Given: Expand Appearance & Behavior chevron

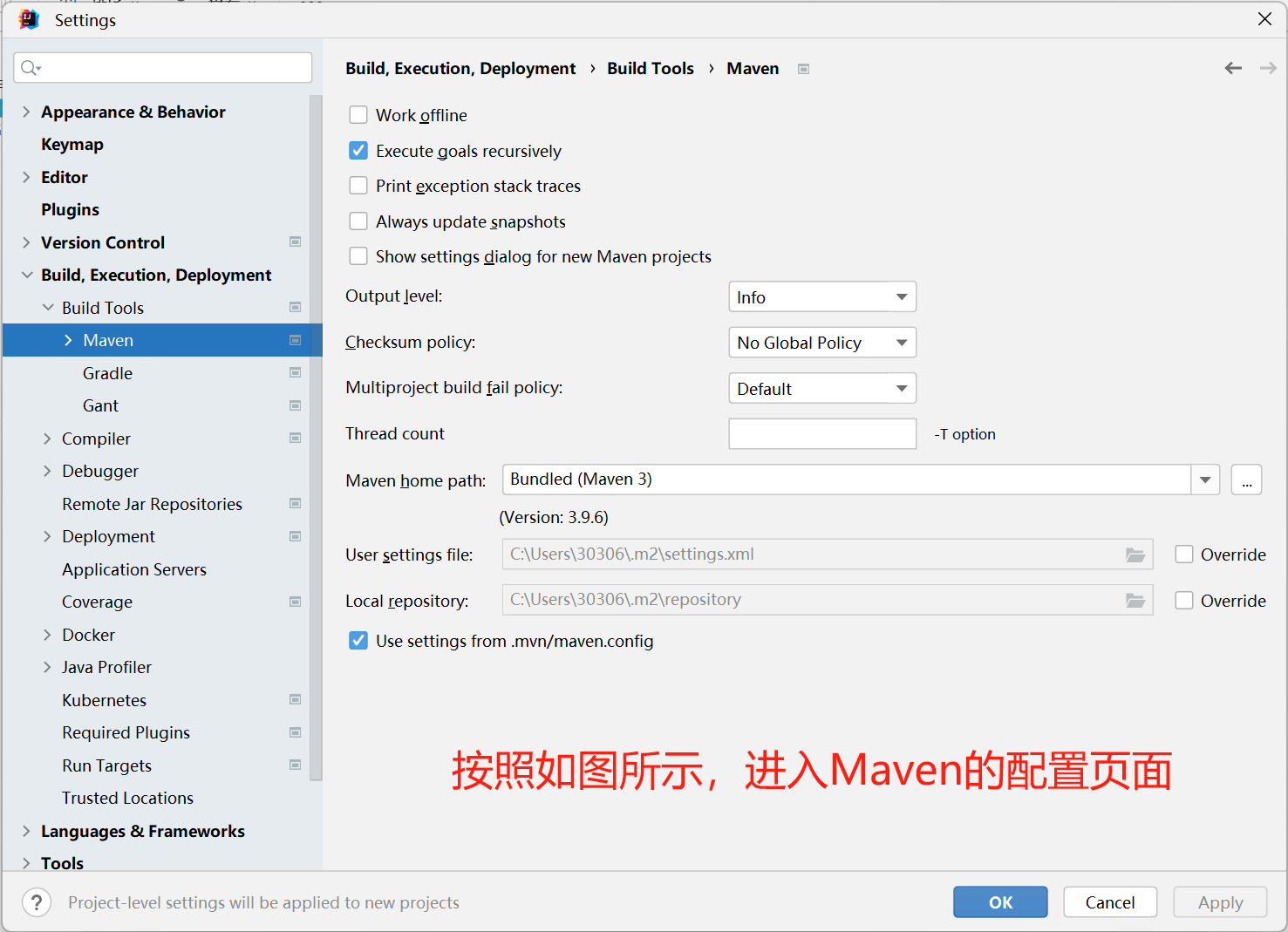Looking at the screenshot, I should tap(26, 112).
